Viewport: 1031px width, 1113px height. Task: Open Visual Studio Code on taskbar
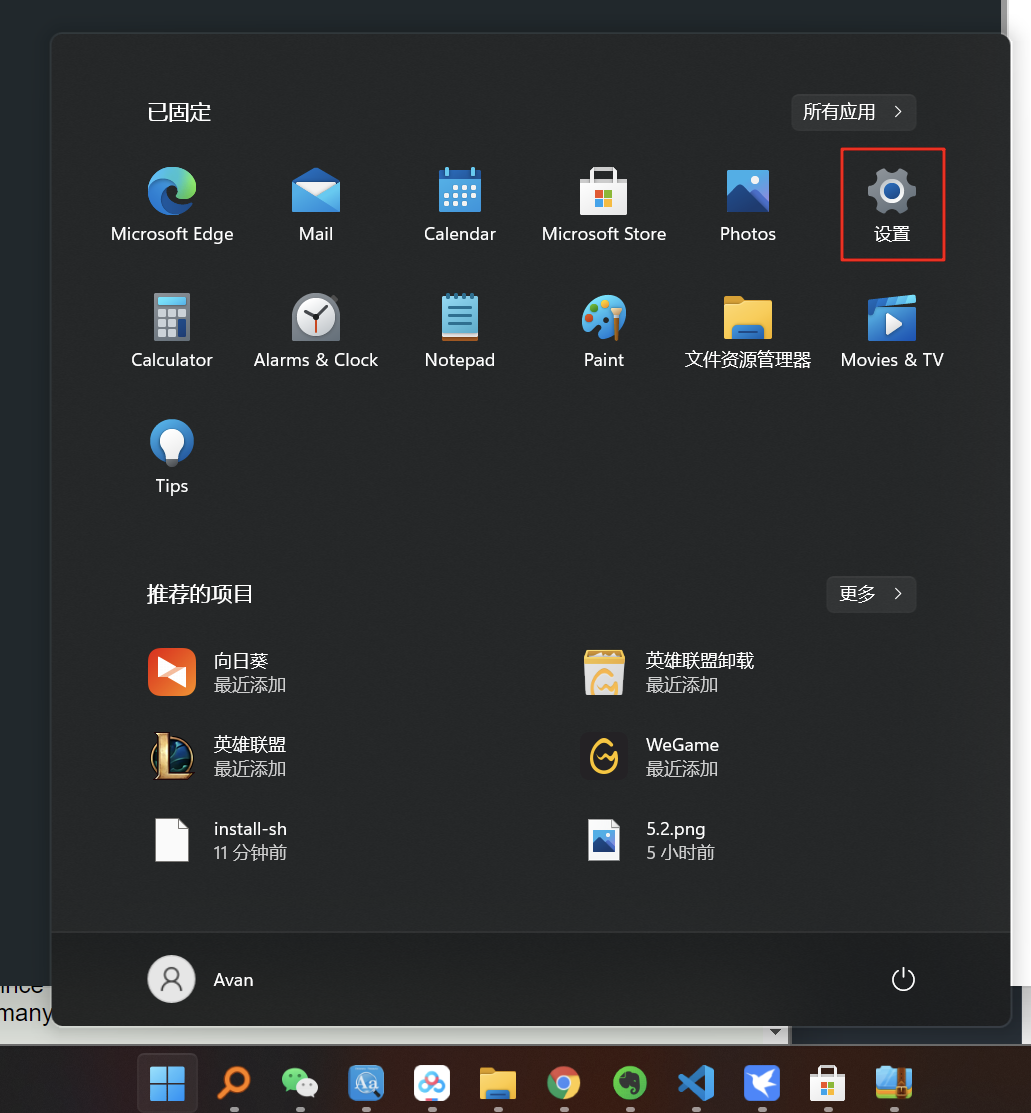point(696,1083)
